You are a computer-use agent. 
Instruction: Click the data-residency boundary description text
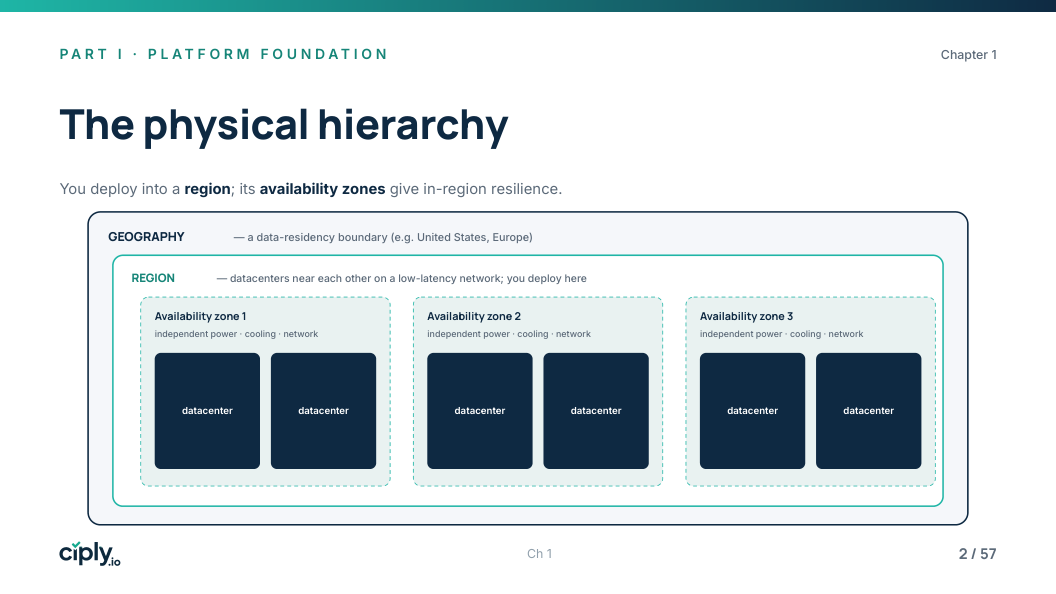click(383, 237)
